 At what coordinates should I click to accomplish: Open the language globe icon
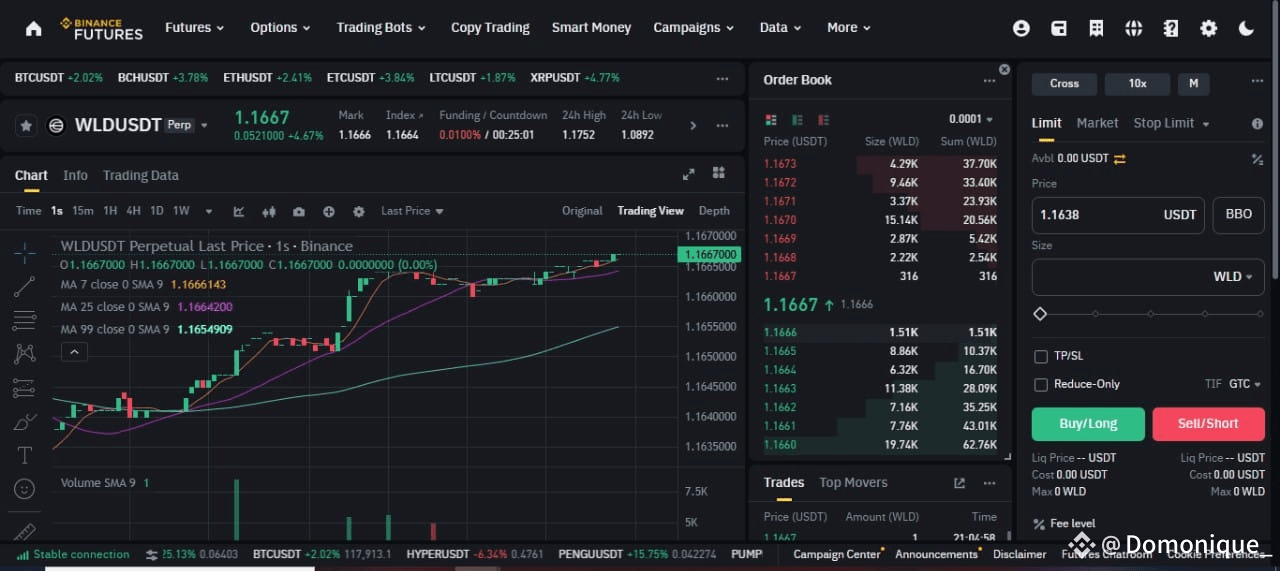[1133, 28]
